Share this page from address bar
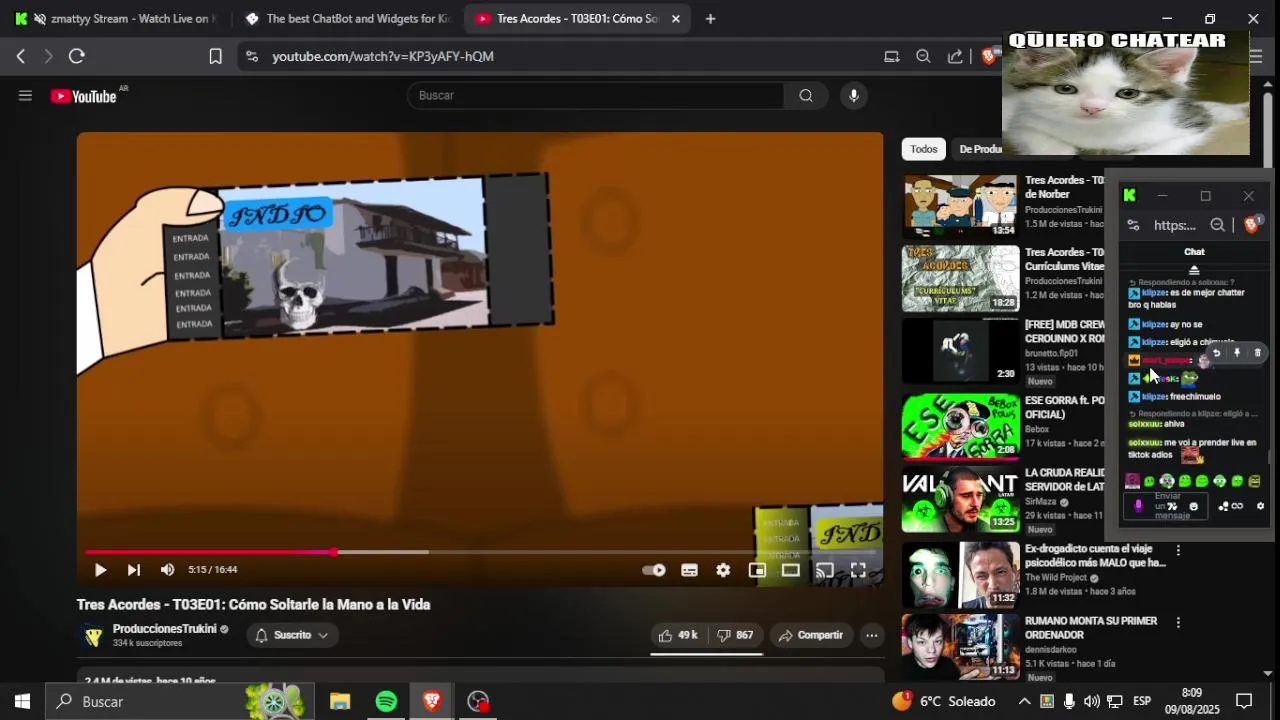Screen dimensions: 1280x720 pyautogui.click(x=955, y=57)
